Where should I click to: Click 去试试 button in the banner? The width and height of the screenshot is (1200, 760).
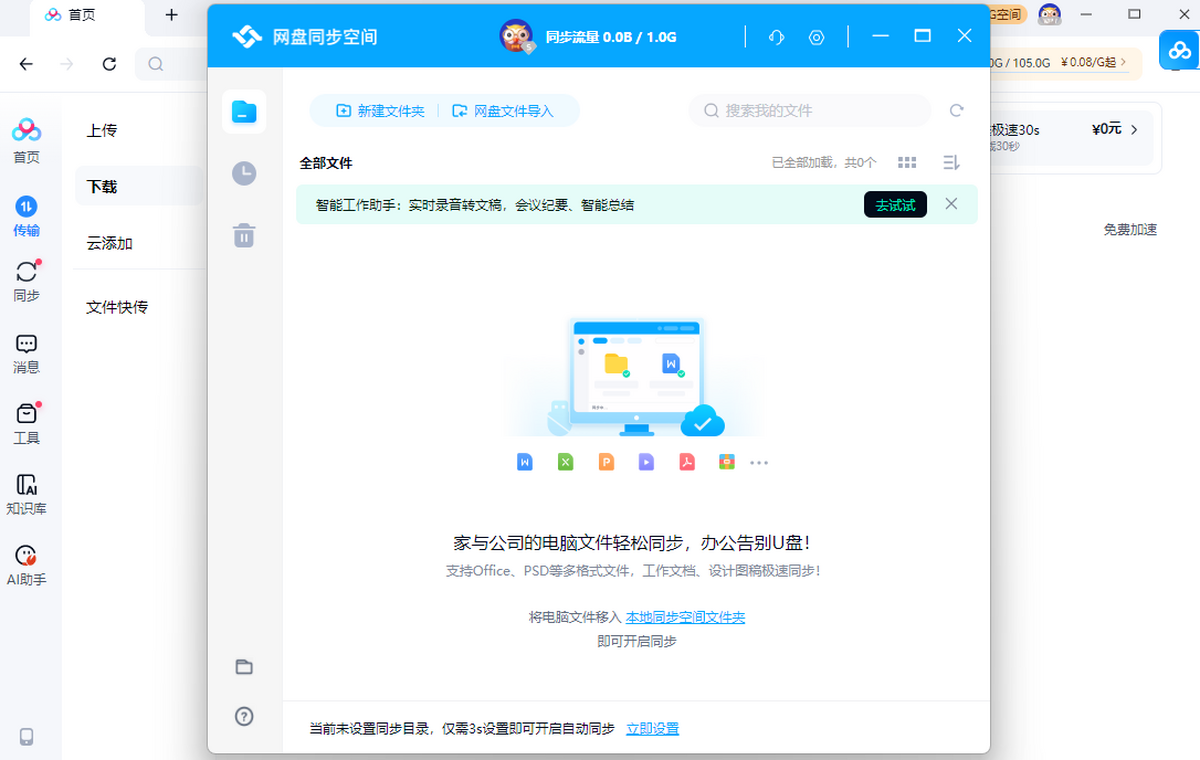click(x=895, y=204)
